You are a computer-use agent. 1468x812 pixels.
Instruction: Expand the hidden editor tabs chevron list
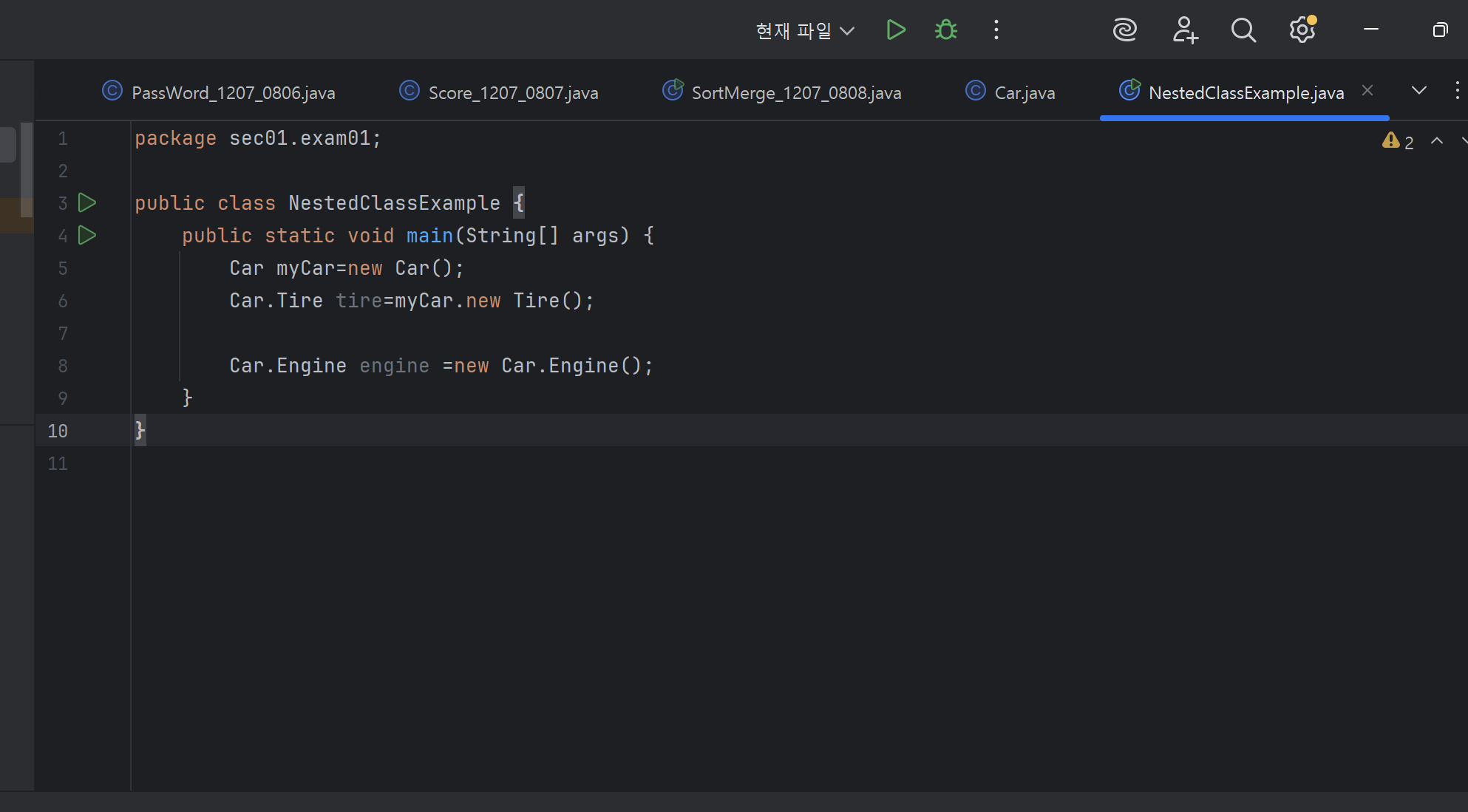(1418, 90)
